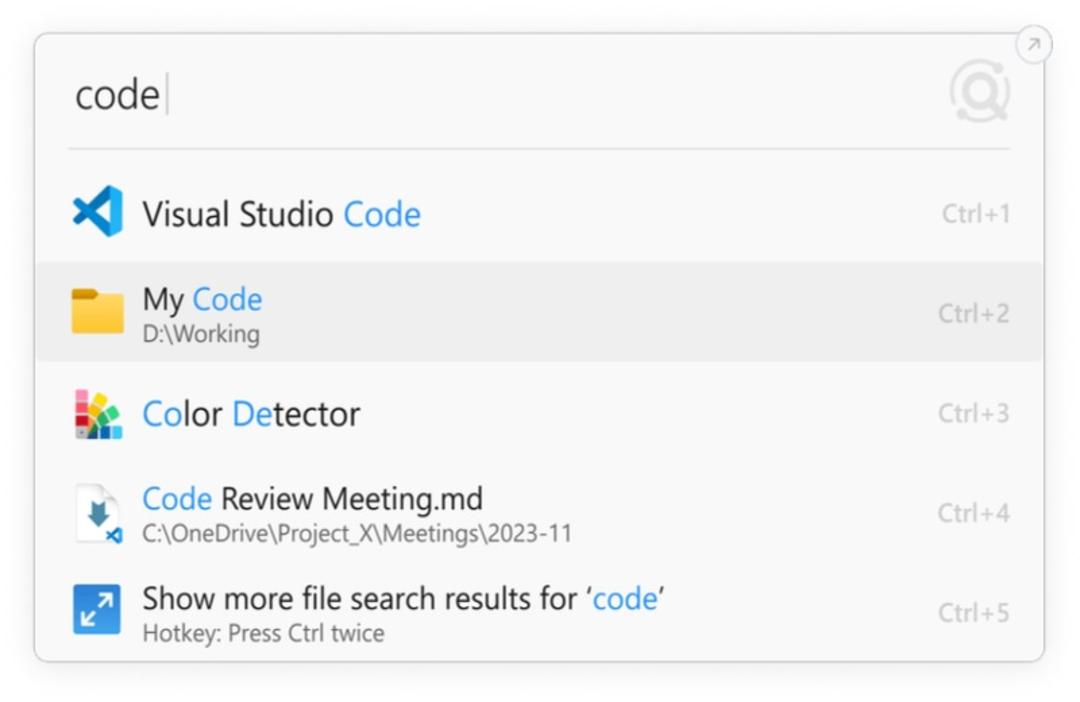Click the Ctrl+2 shortcut label
The width and height of the screenshot is (1080, 702).
coord(974,314)
